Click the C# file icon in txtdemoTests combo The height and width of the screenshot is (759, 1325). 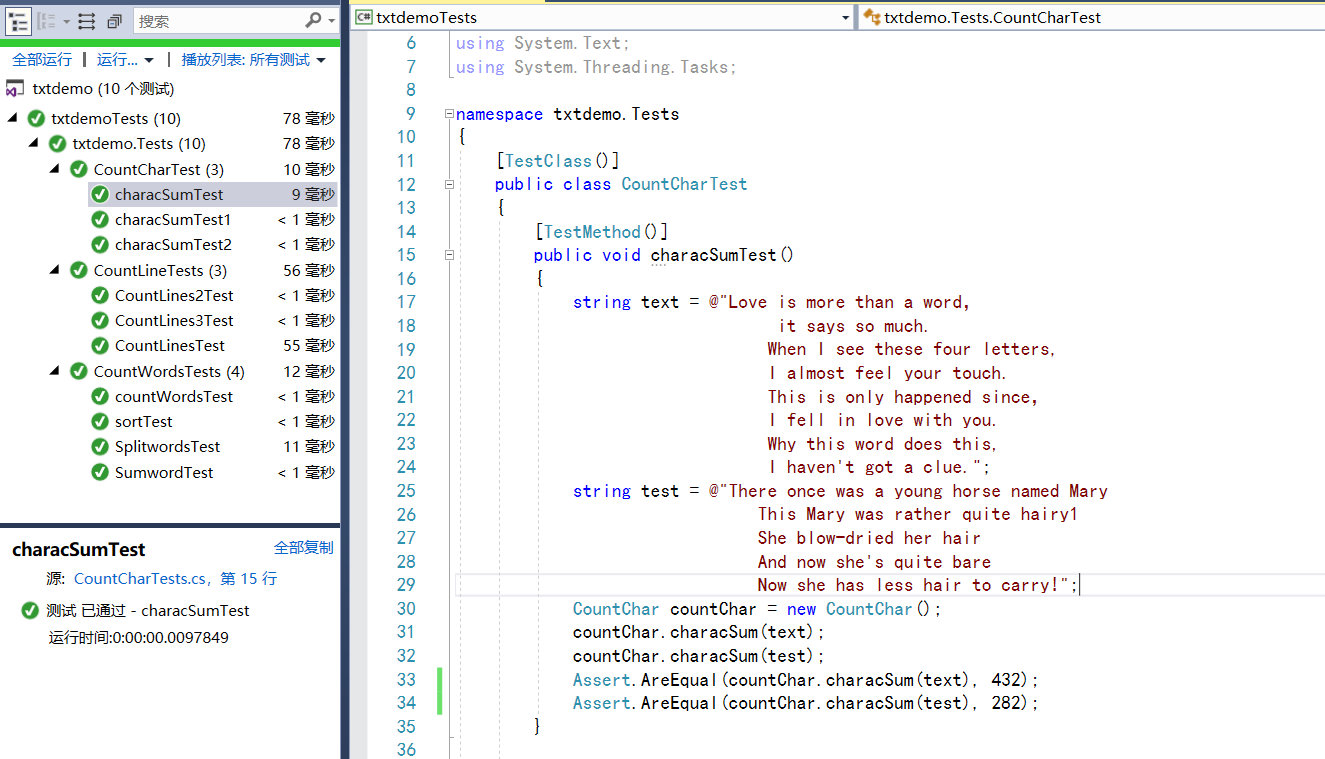364,17
